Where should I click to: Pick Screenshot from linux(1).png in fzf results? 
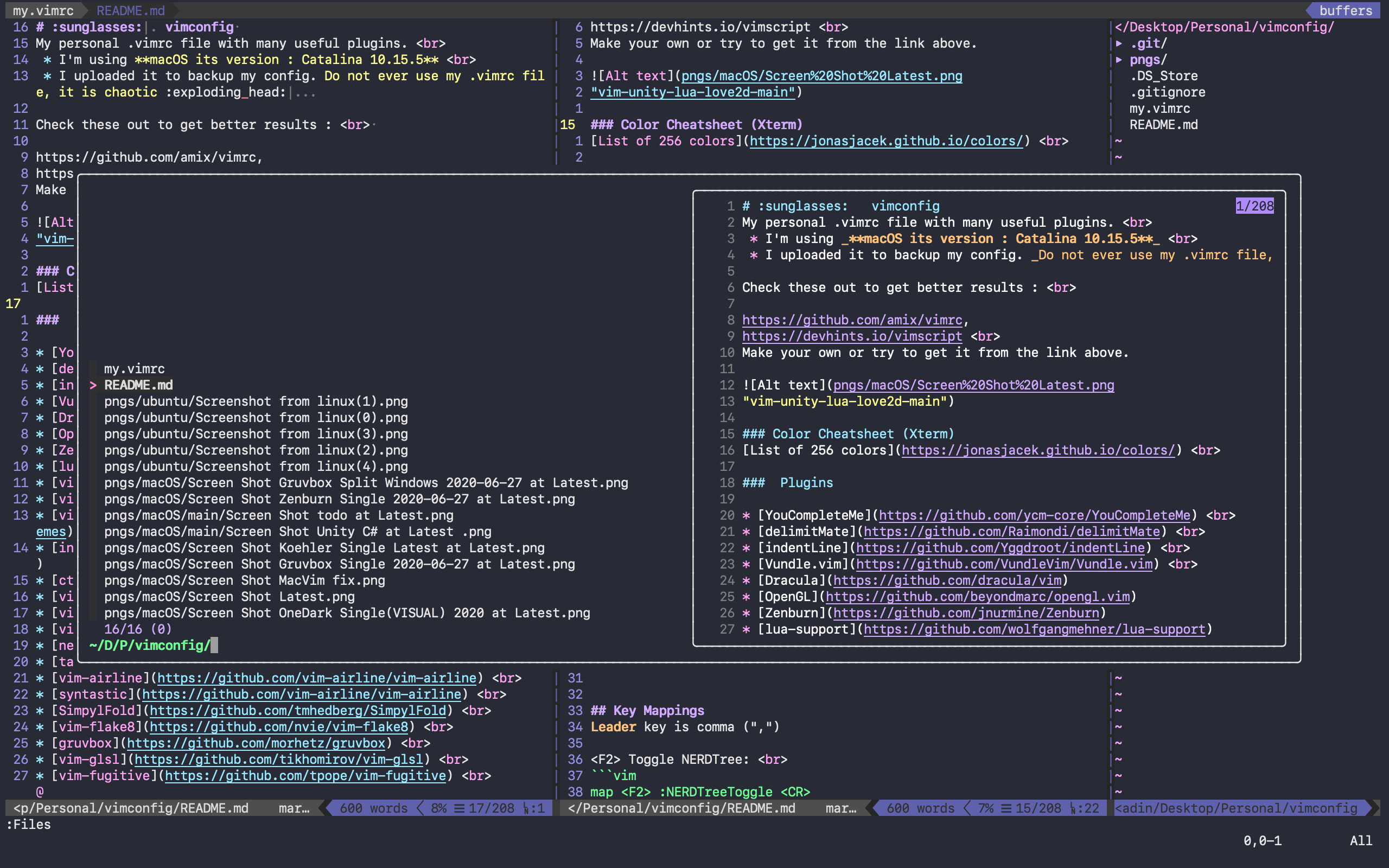tap(256, 401)
